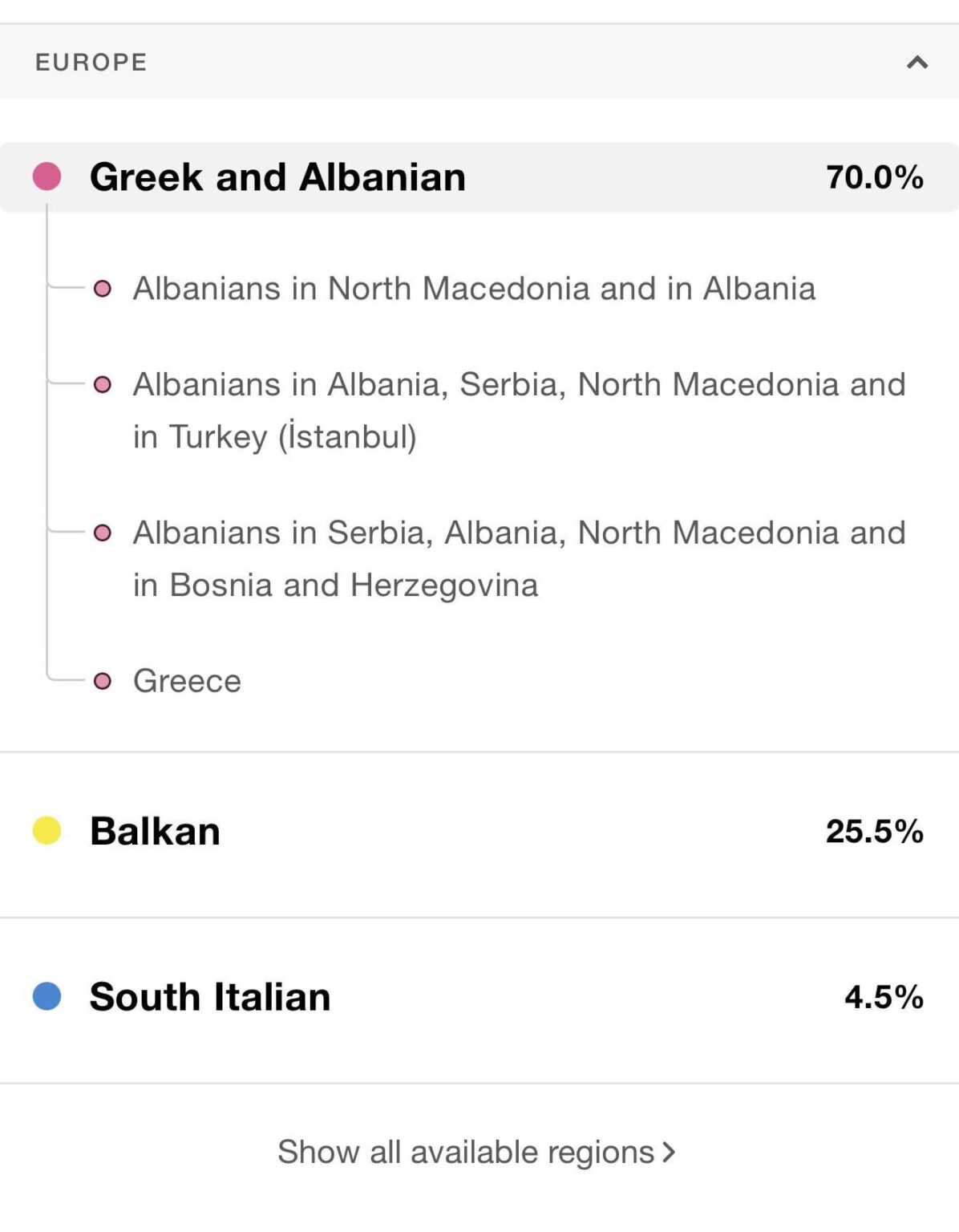Click the arrow in Show all available regions
Image resolution: width=959 pixels, height=1232 pixels.
point(670,1152)
